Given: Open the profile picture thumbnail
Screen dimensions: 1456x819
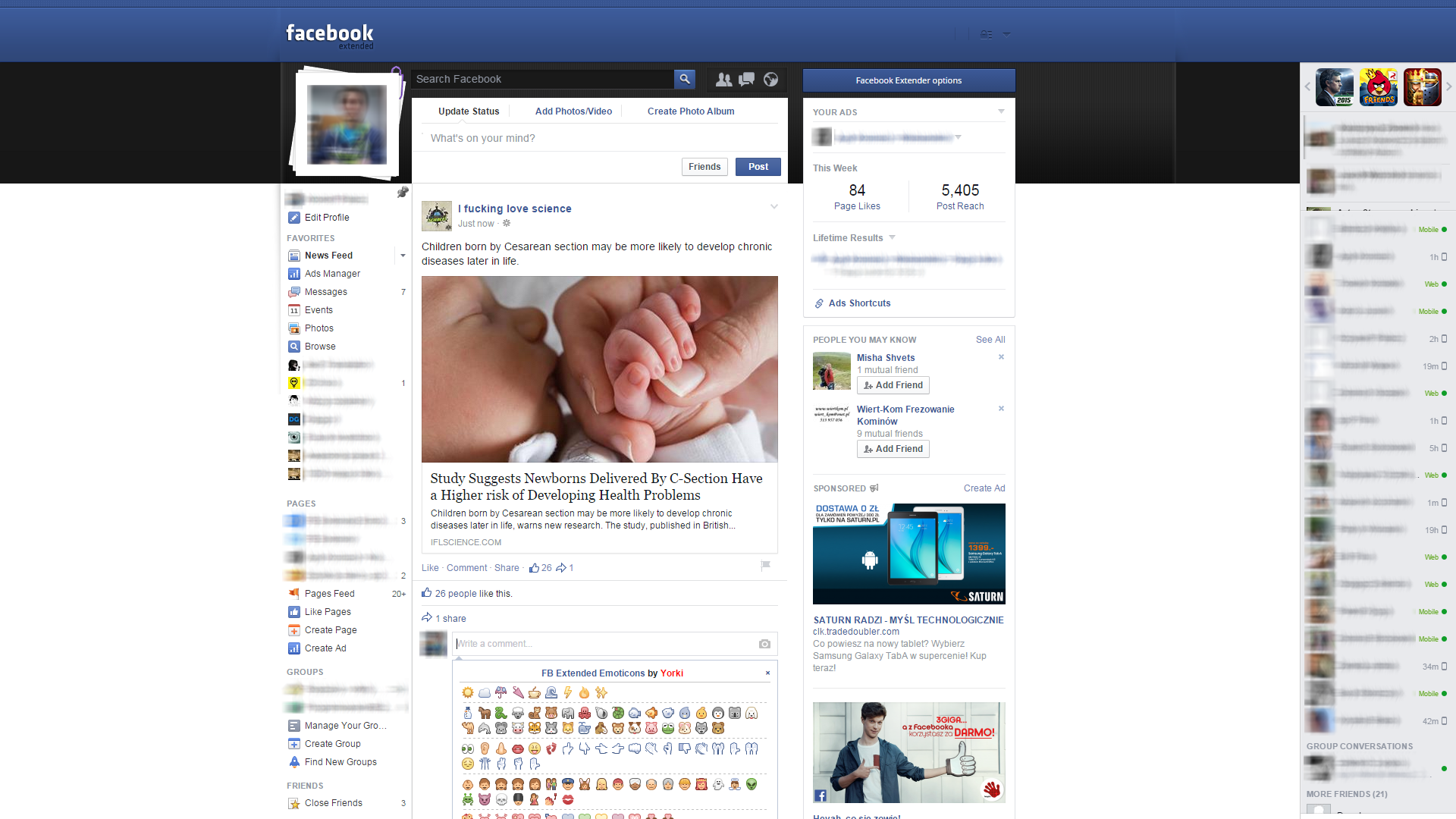Looking at the screenshot, I should (x=347, y=124).
